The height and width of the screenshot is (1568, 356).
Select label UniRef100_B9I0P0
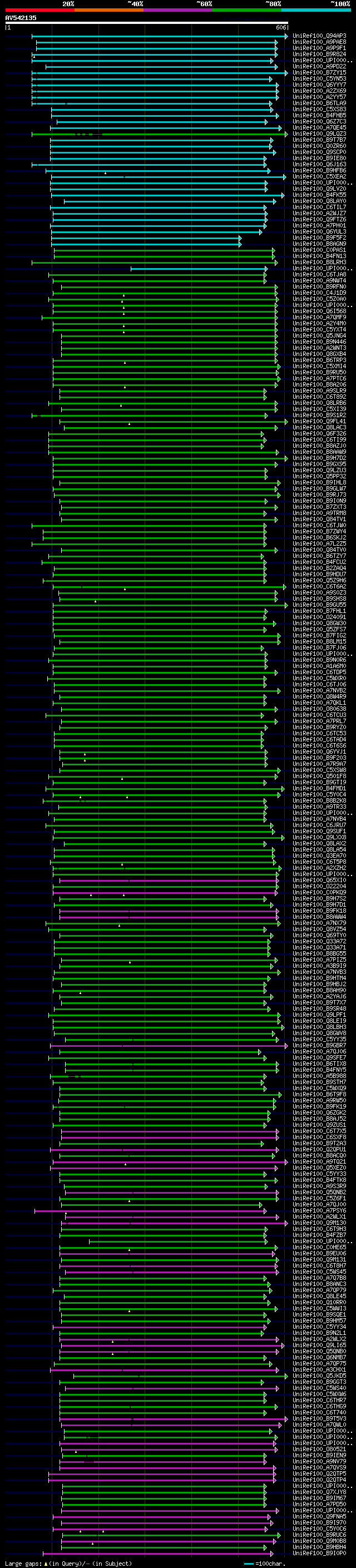319,1554
